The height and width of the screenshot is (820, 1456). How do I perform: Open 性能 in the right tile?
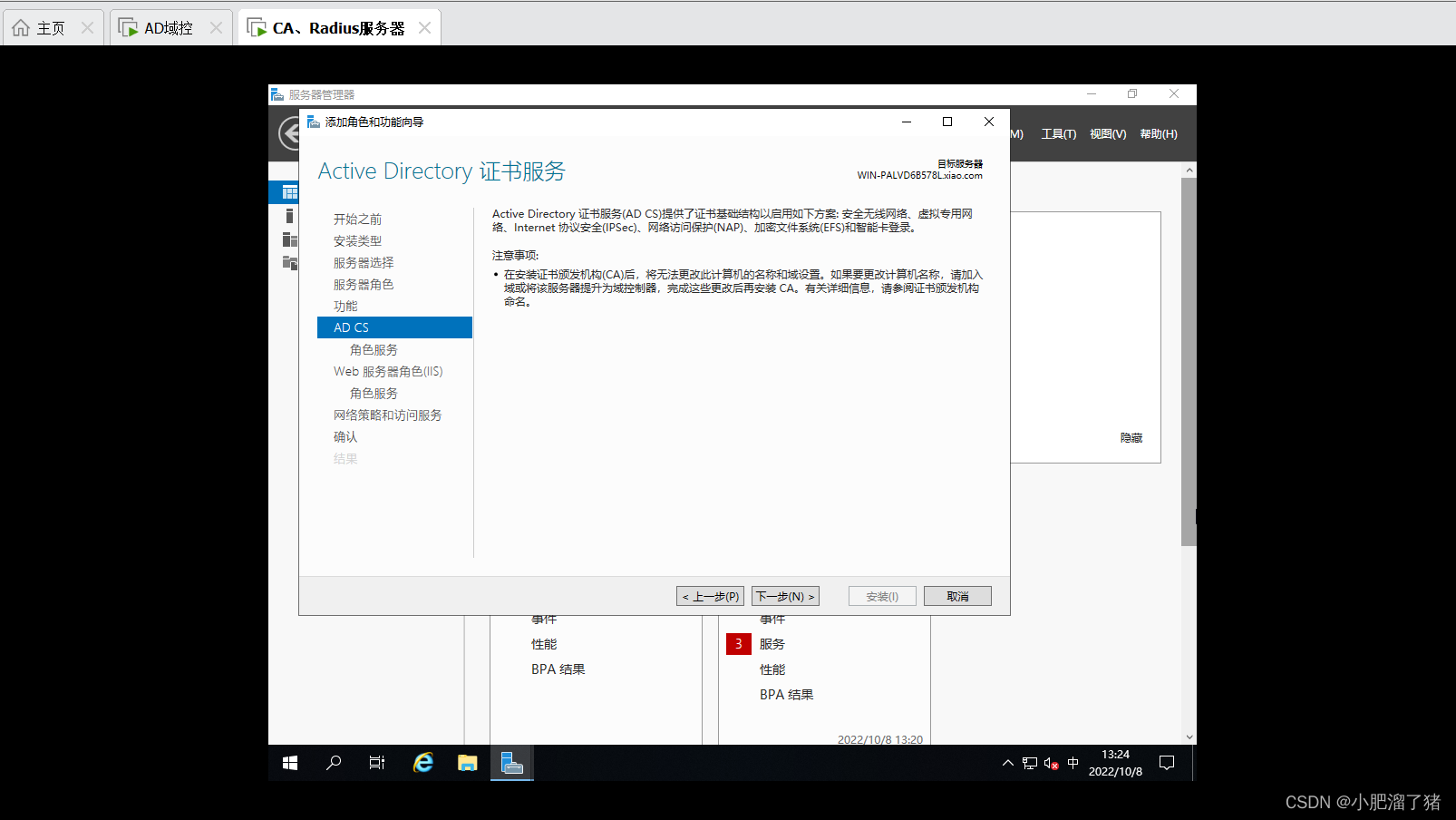pyautogui.click(x=772, y=669)
